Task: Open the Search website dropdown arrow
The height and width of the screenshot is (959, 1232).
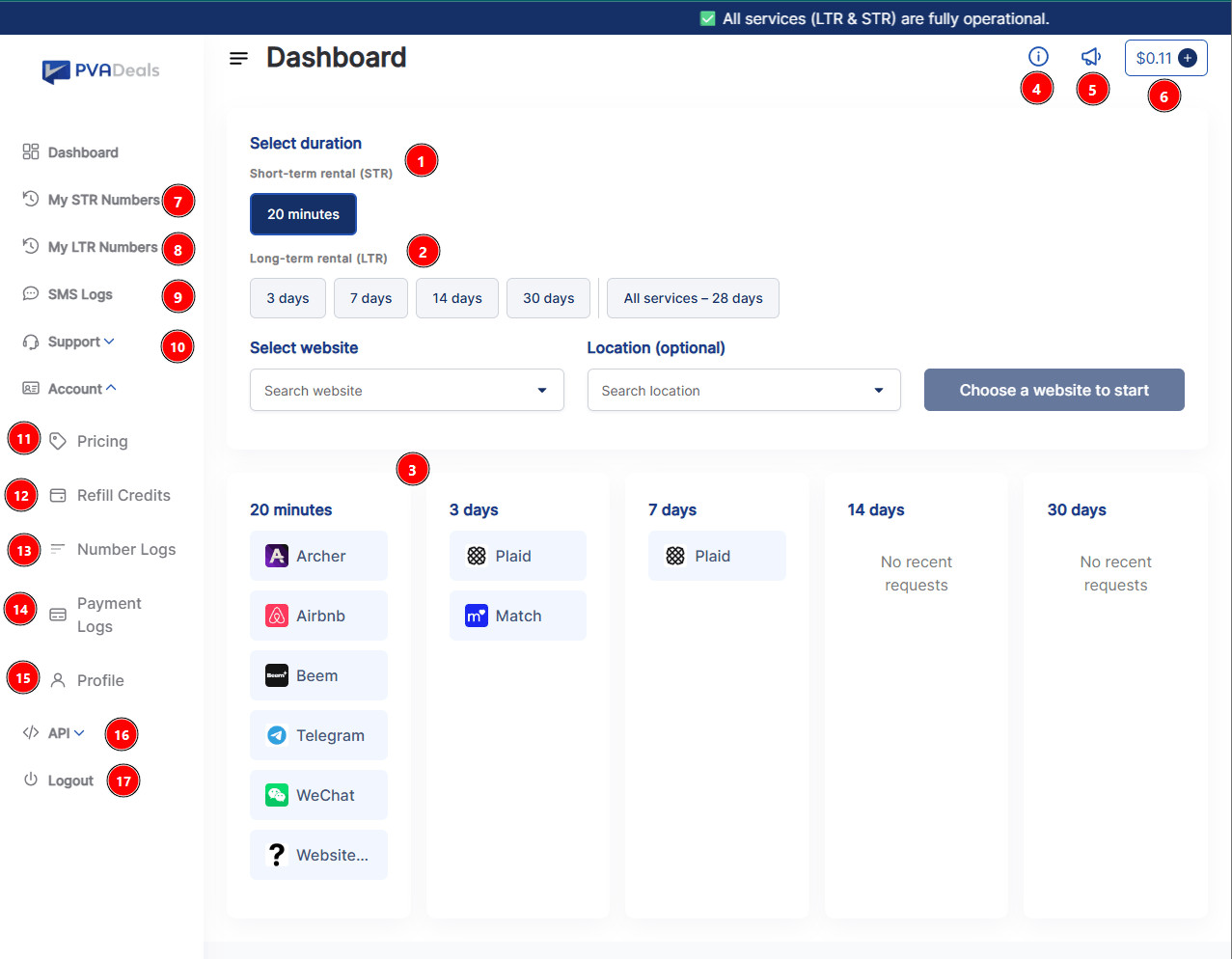Action: click(x=542, y=391)
